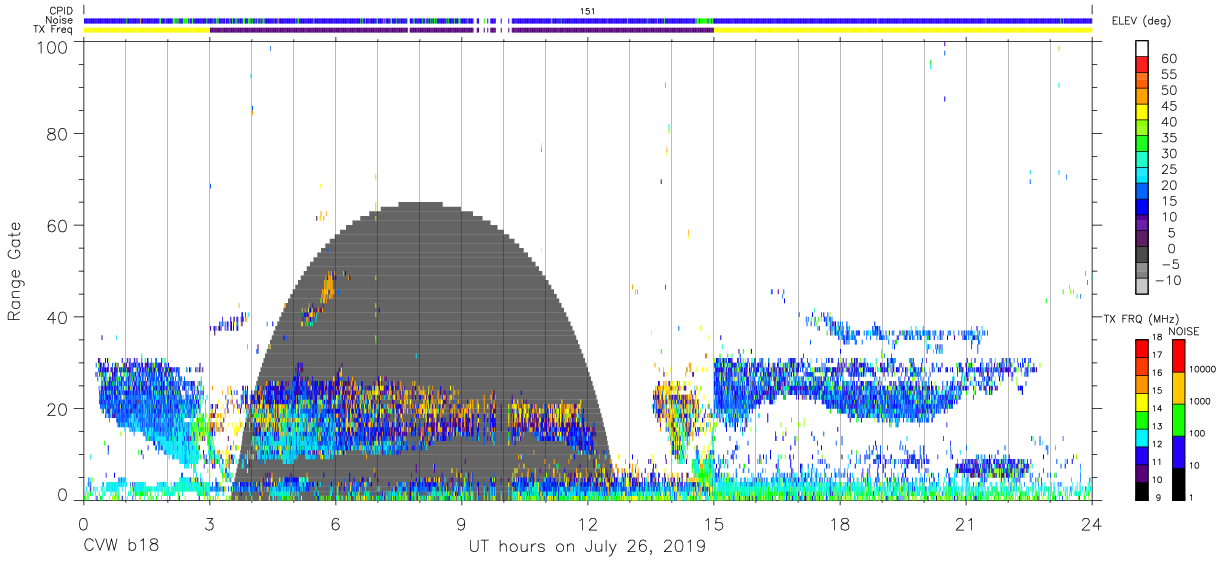Image resolution: width=1228 pixels, height=567 pixels.
Task: Click the '24' tick on the UT hours axis
Action: coord(1091,523)
